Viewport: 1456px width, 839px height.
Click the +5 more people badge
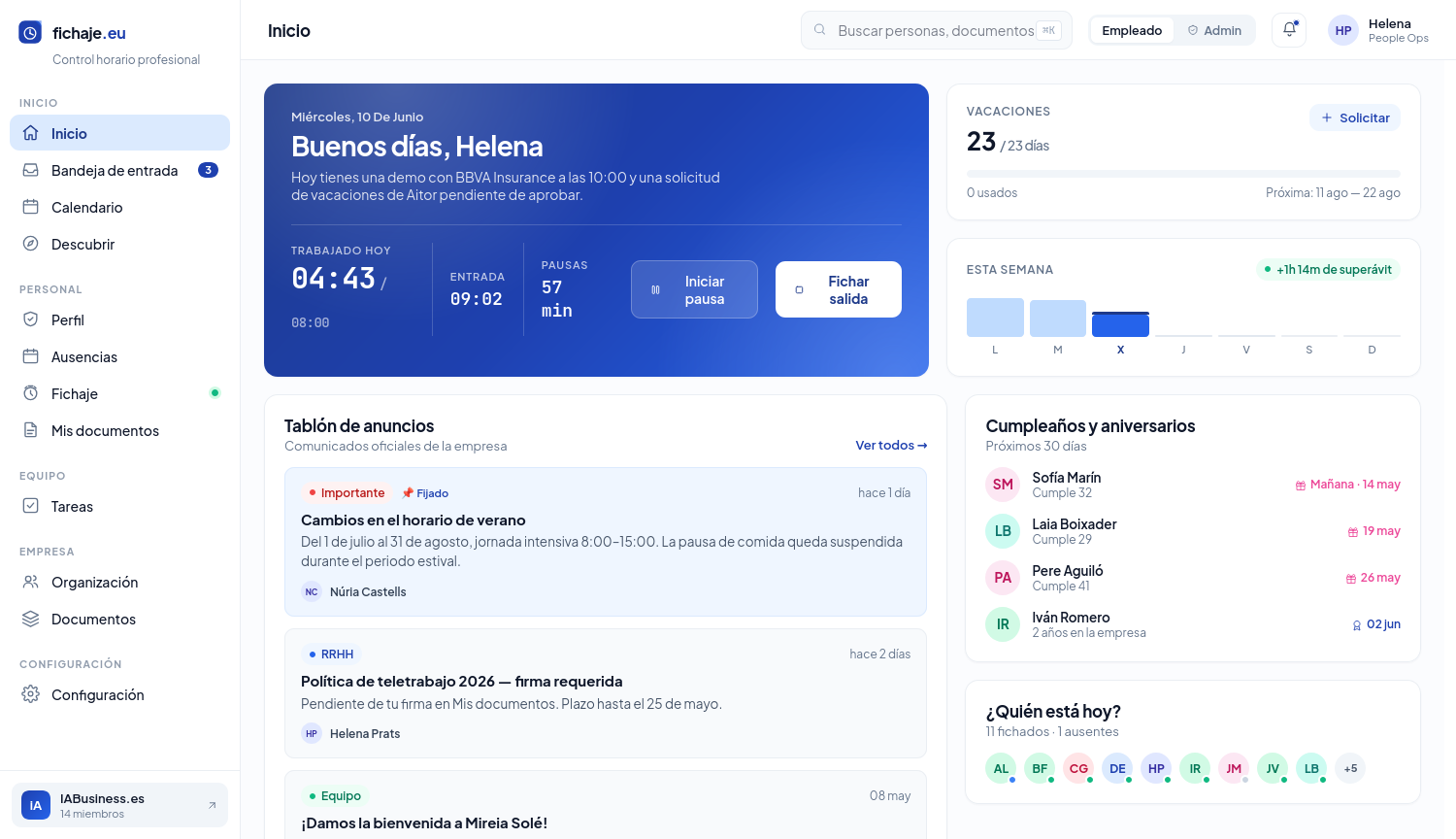tap(1350, 768)
